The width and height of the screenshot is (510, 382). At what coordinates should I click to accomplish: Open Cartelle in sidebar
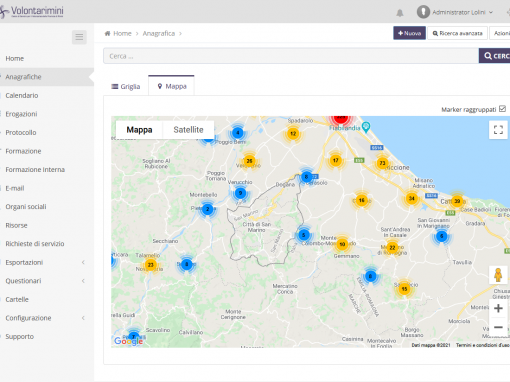[17, 299]
